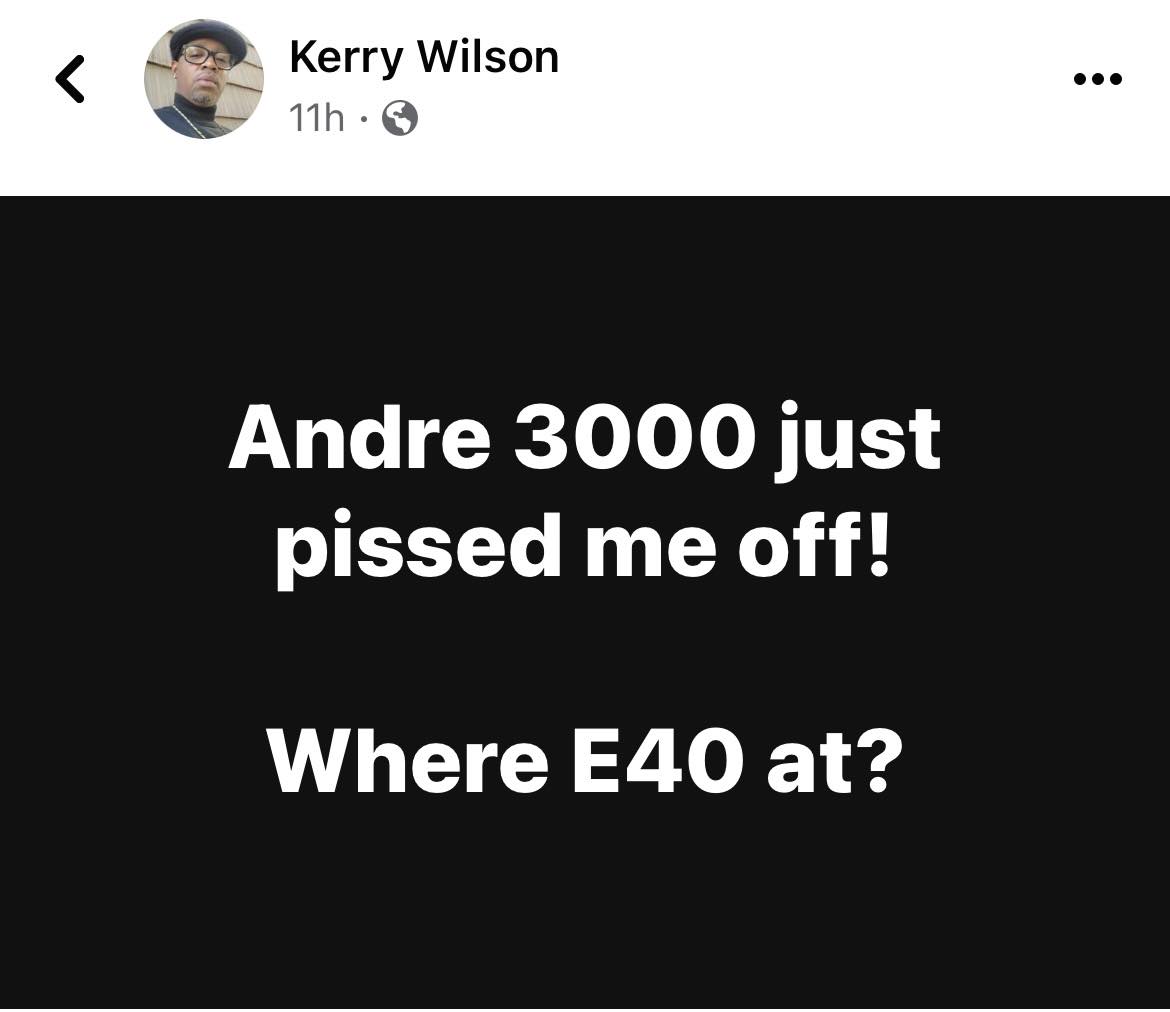Tap the "Andre 3000 just" text line

click(x=584, y=439)
